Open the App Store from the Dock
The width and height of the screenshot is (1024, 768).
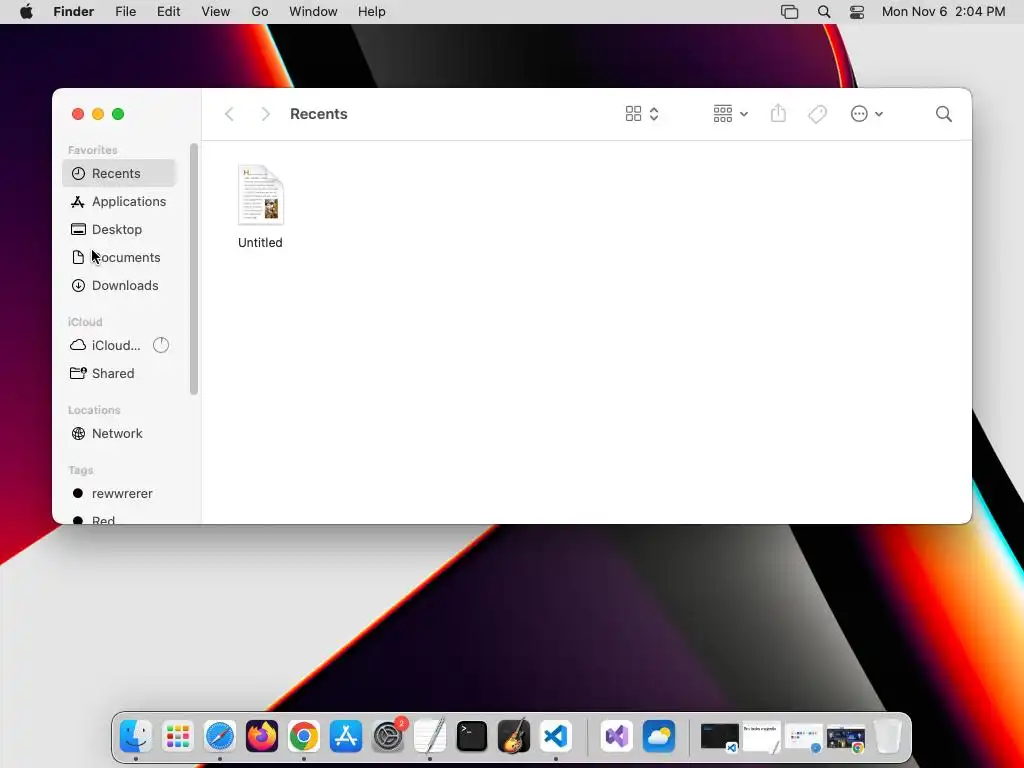[345, 737]
